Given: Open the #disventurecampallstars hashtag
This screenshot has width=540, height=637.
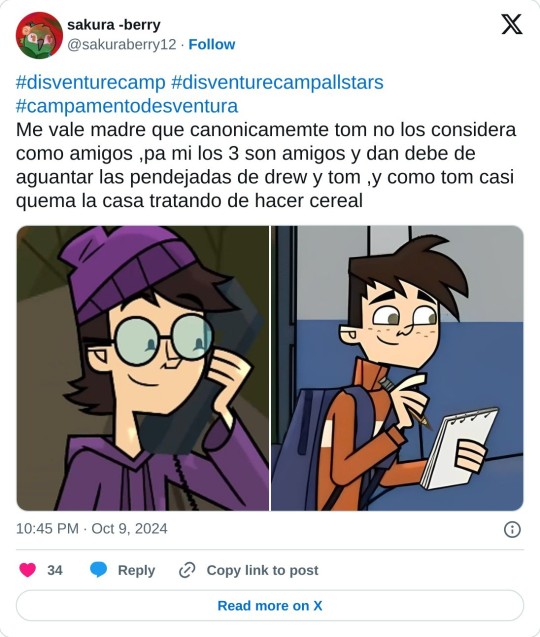Looking at the screenshot, I should [x=278, y=82].
